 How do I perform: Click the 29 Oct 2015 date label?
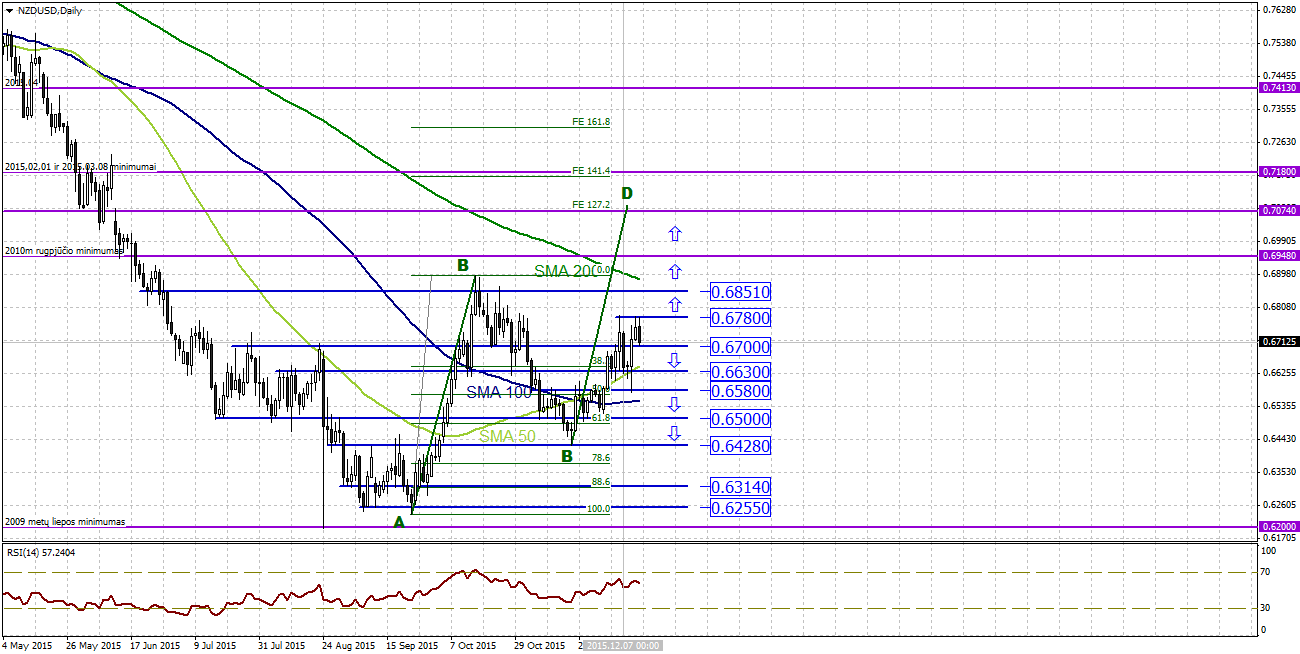540,646
